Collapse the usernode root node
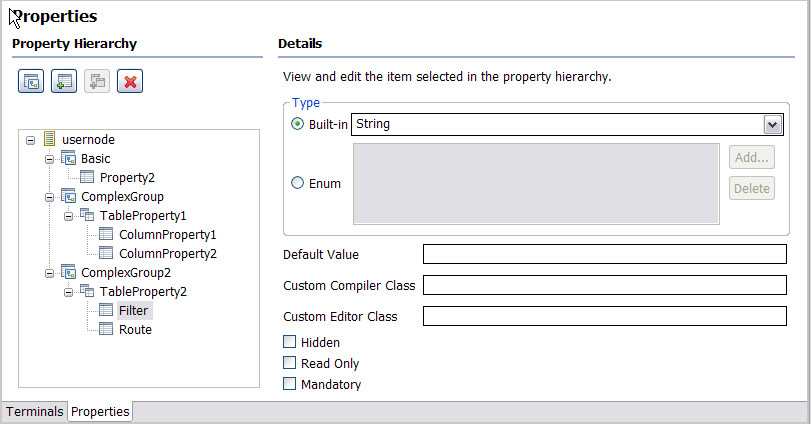 click(31, 140)
